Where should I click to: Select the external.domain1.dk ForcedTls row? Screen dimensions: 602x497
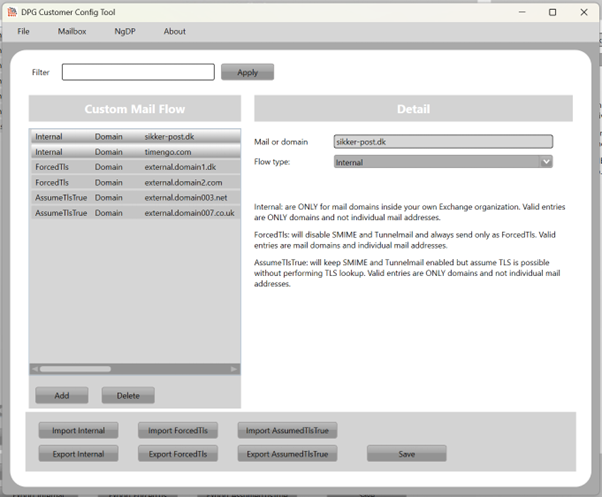(x=135, y=167)
